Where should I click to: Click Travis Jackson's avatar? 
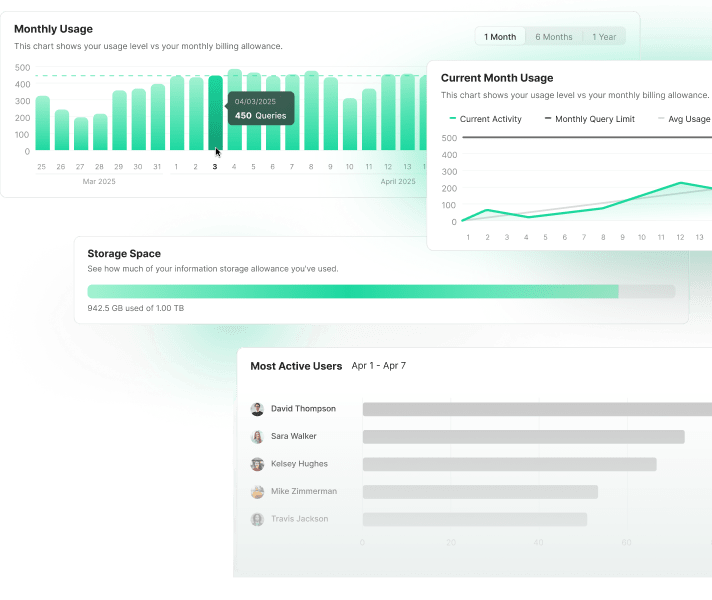click(257, 519)
